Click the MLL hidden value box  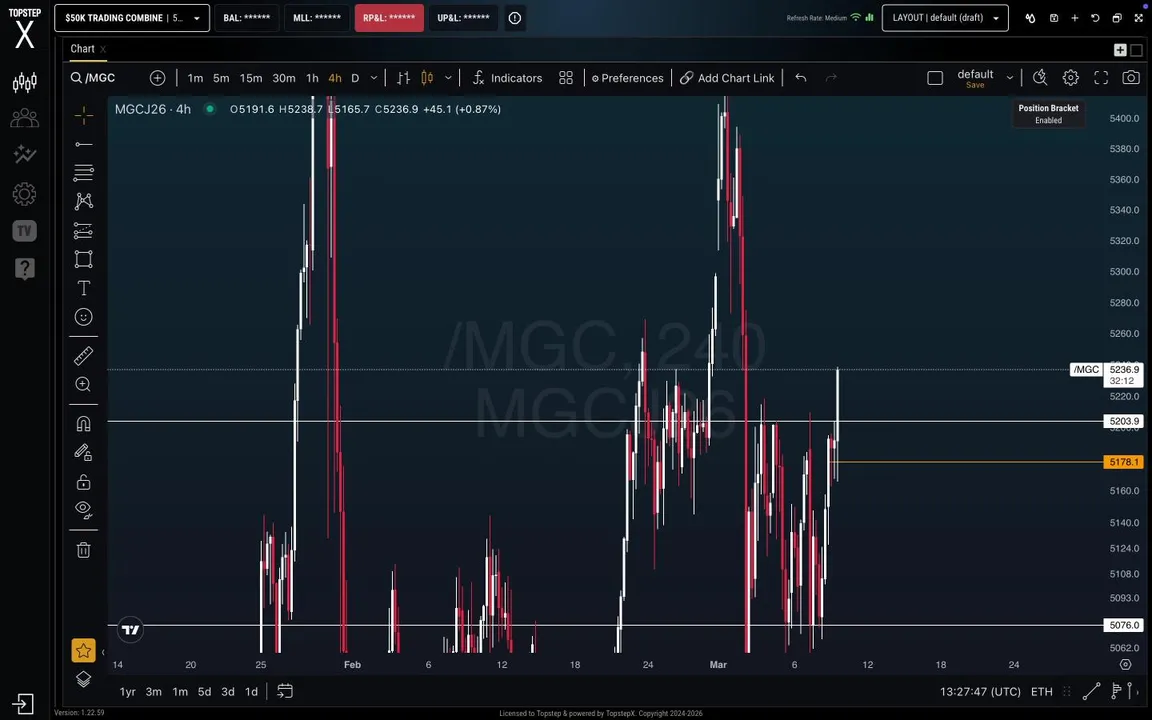pos(317,18)
